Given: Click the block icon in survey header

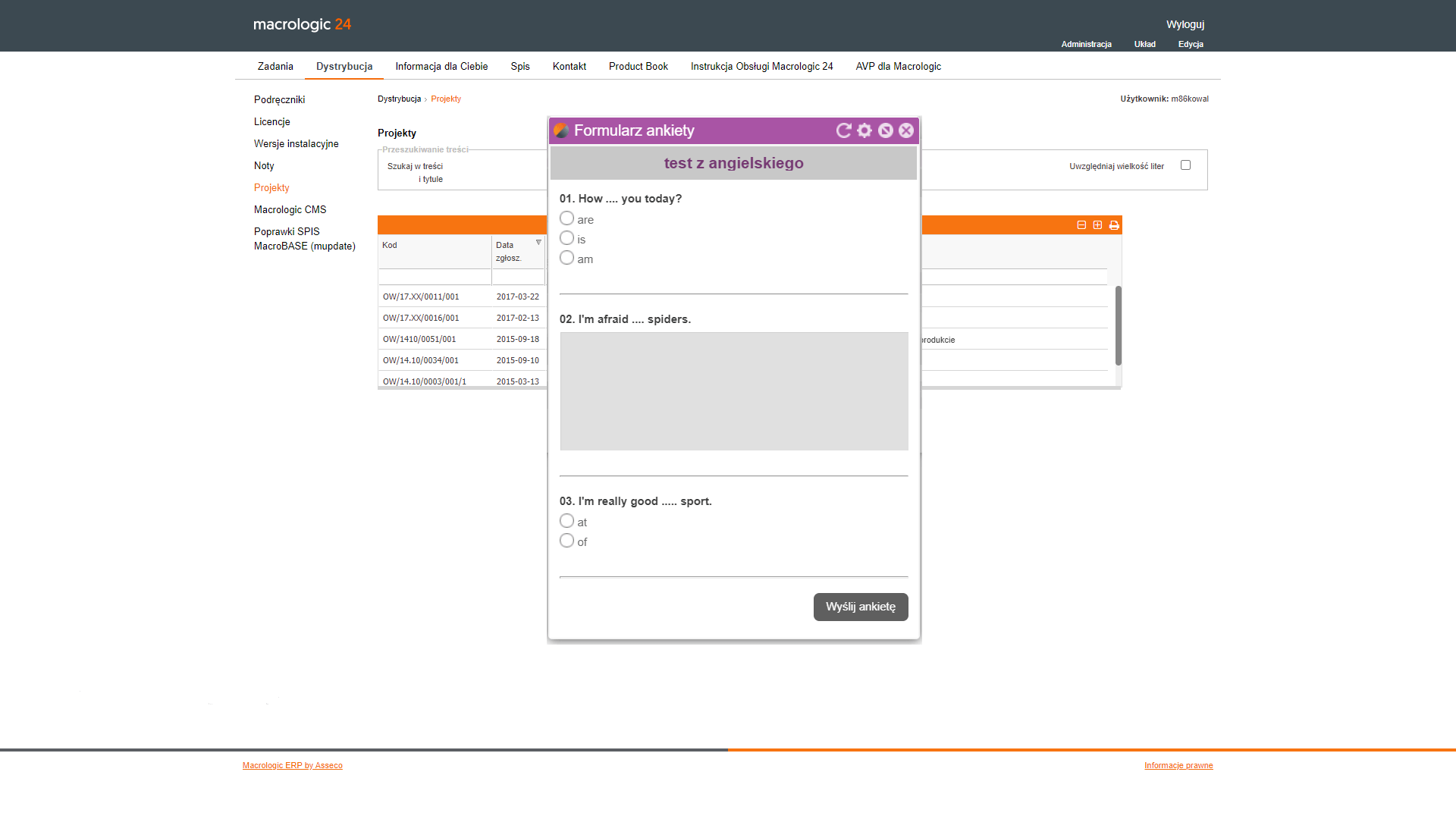Looking at the screenshot, I should click(x=885, y=130).
